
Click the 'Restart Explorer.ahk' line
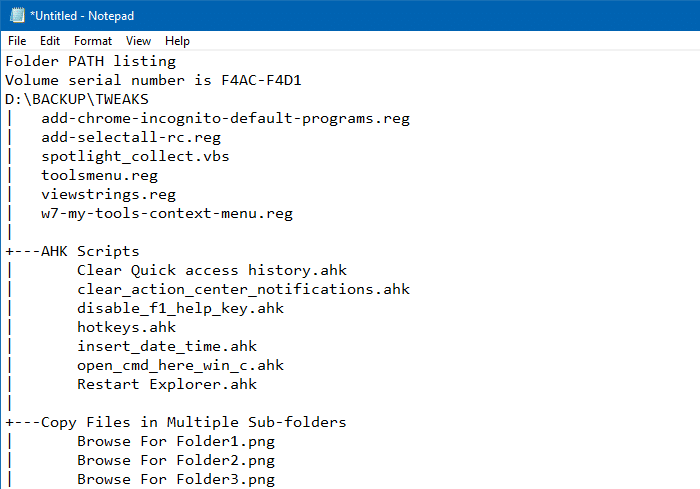166,385
